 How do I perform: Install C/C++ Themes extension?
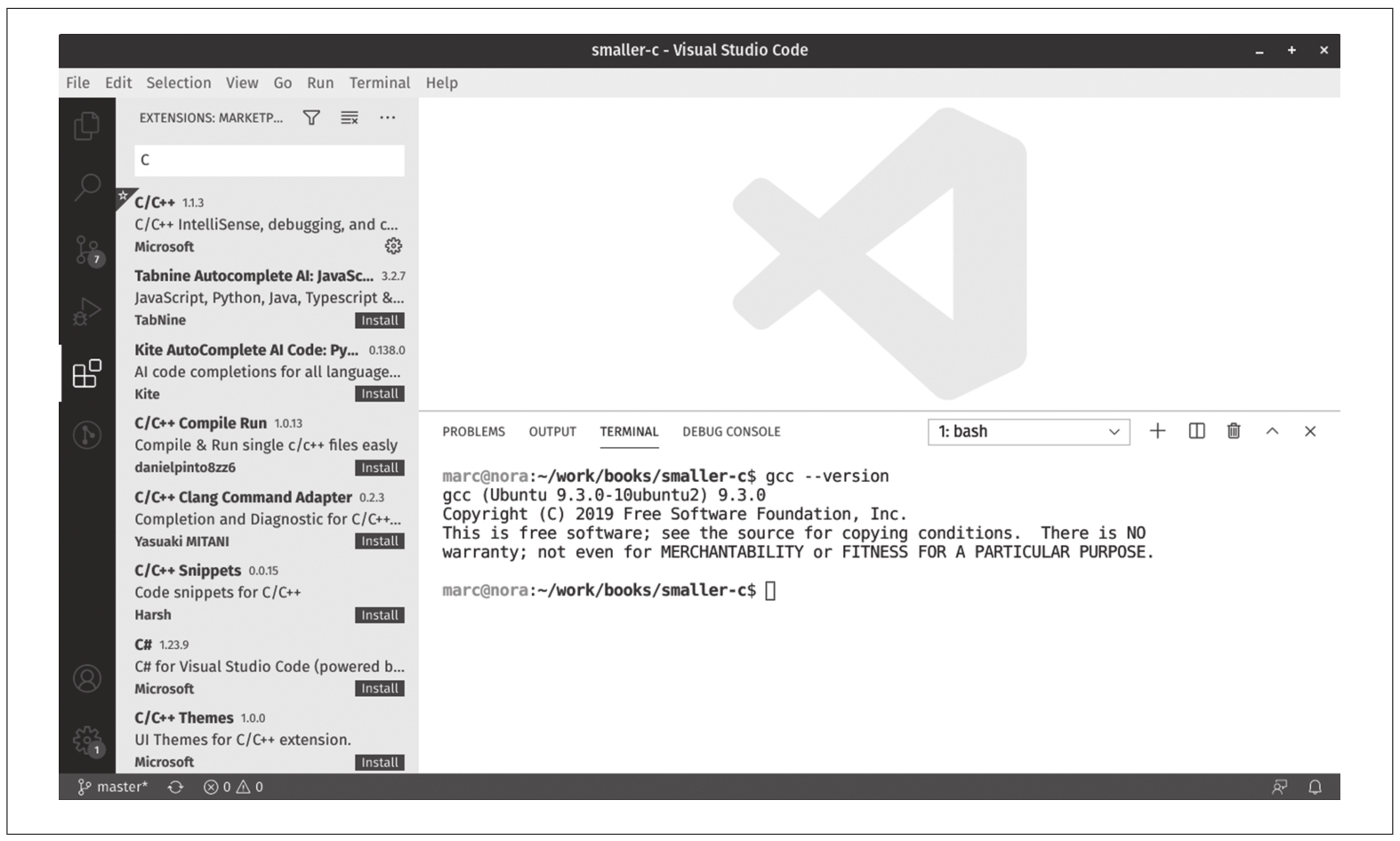pyautogui.click(x=380, y=763)
